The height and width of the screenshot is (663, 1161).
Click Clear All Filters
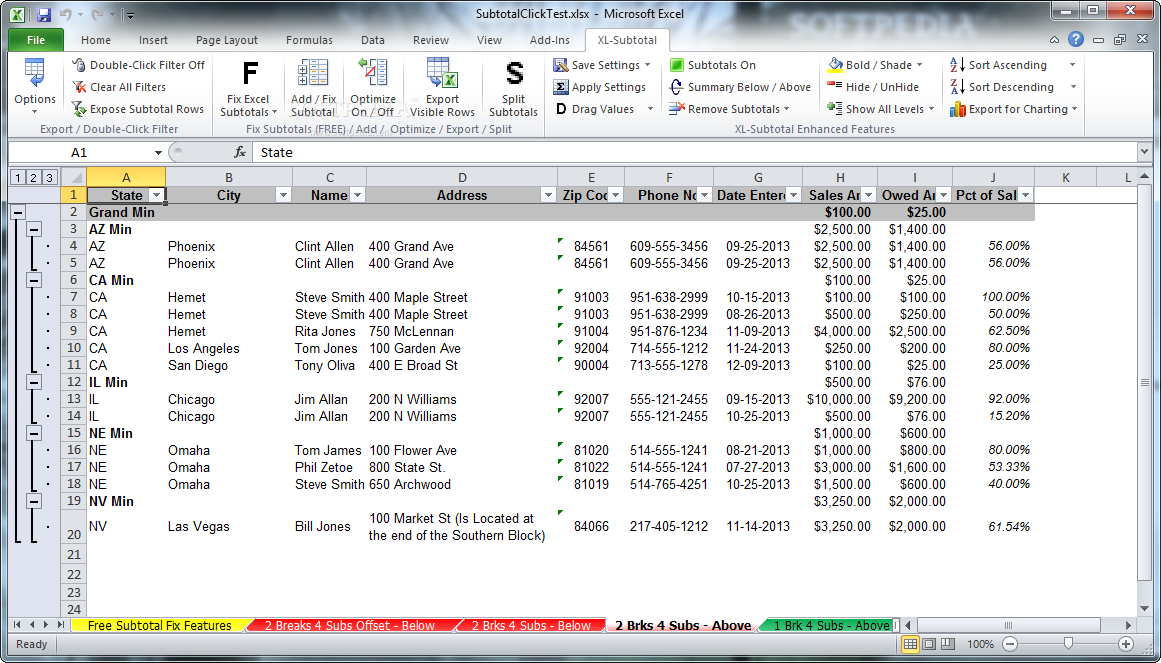tap(119, 87)
